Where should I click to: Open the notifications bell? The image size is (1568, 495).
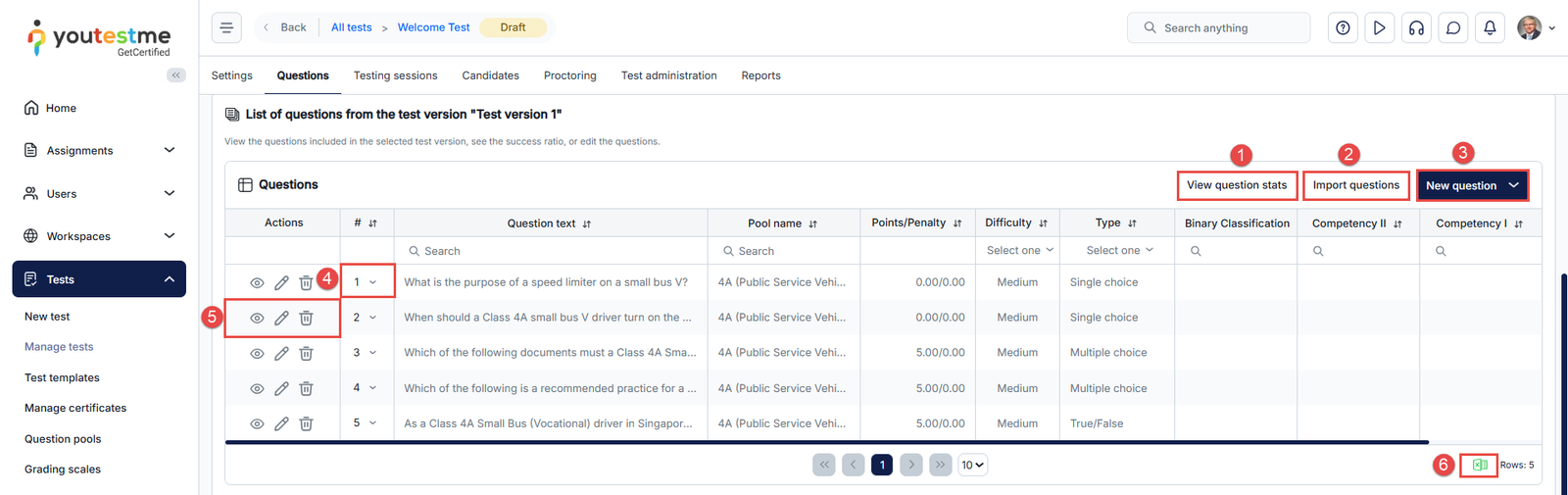1490,27
